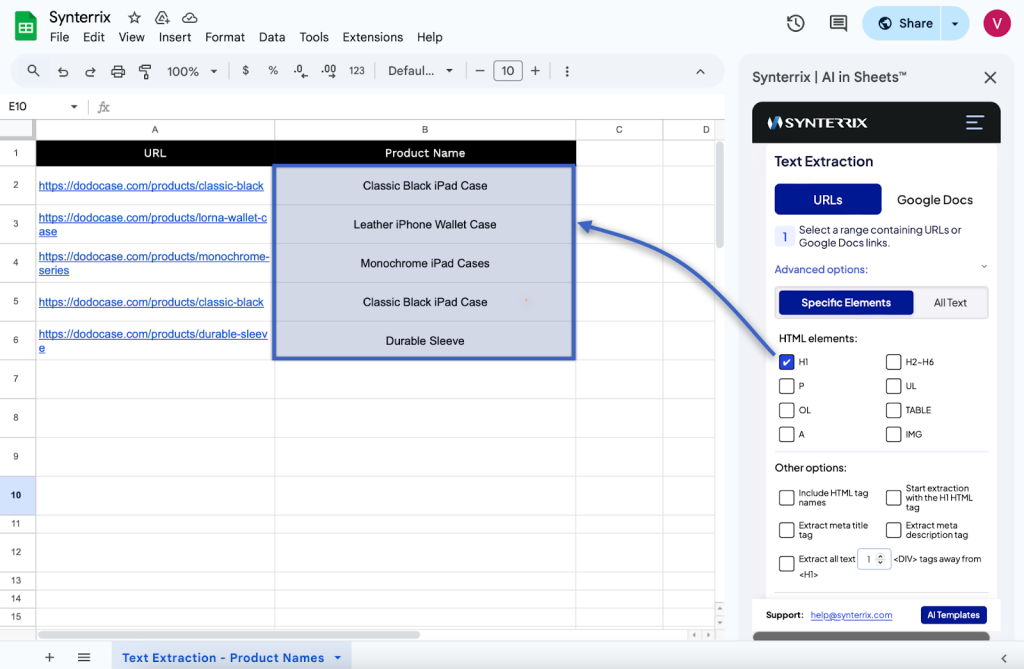Open the Synterrix hamburger menu
The height and width of the screenshot is (669, 1024).
pyautogui.click(x=974, y=122)
